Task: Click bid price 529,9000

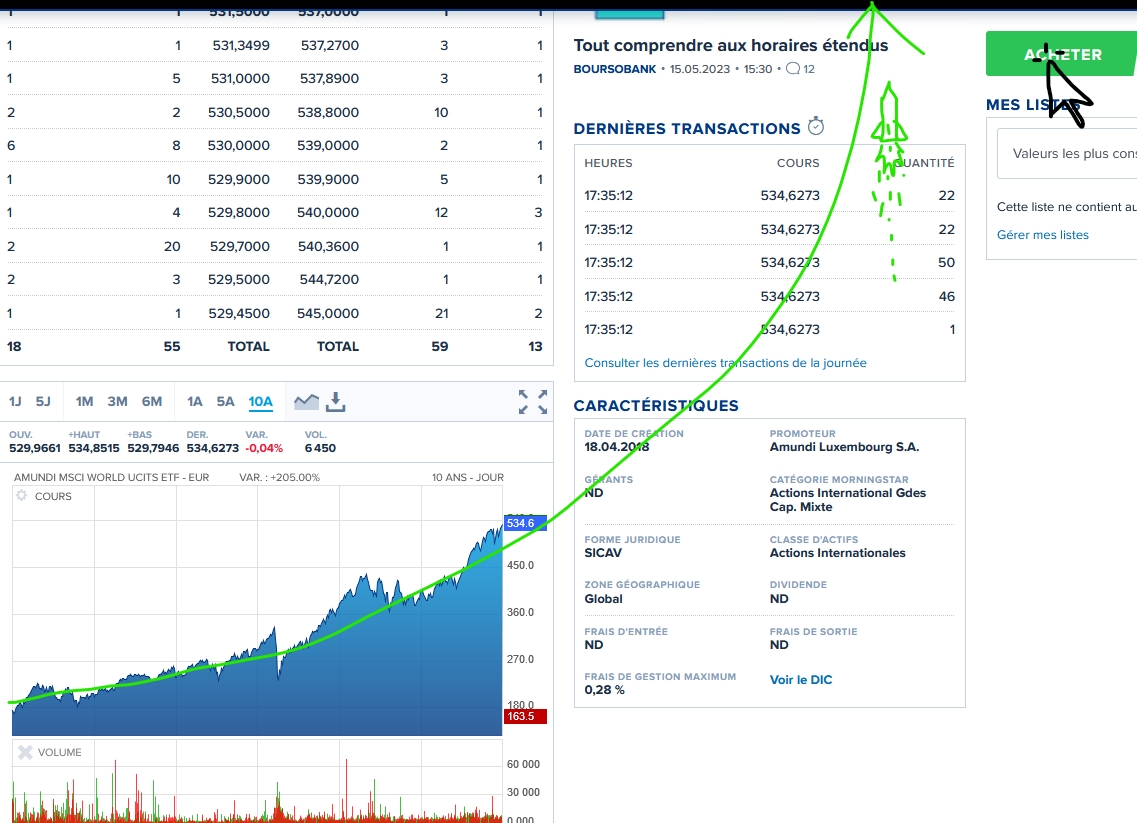Action: pos(239,179)
